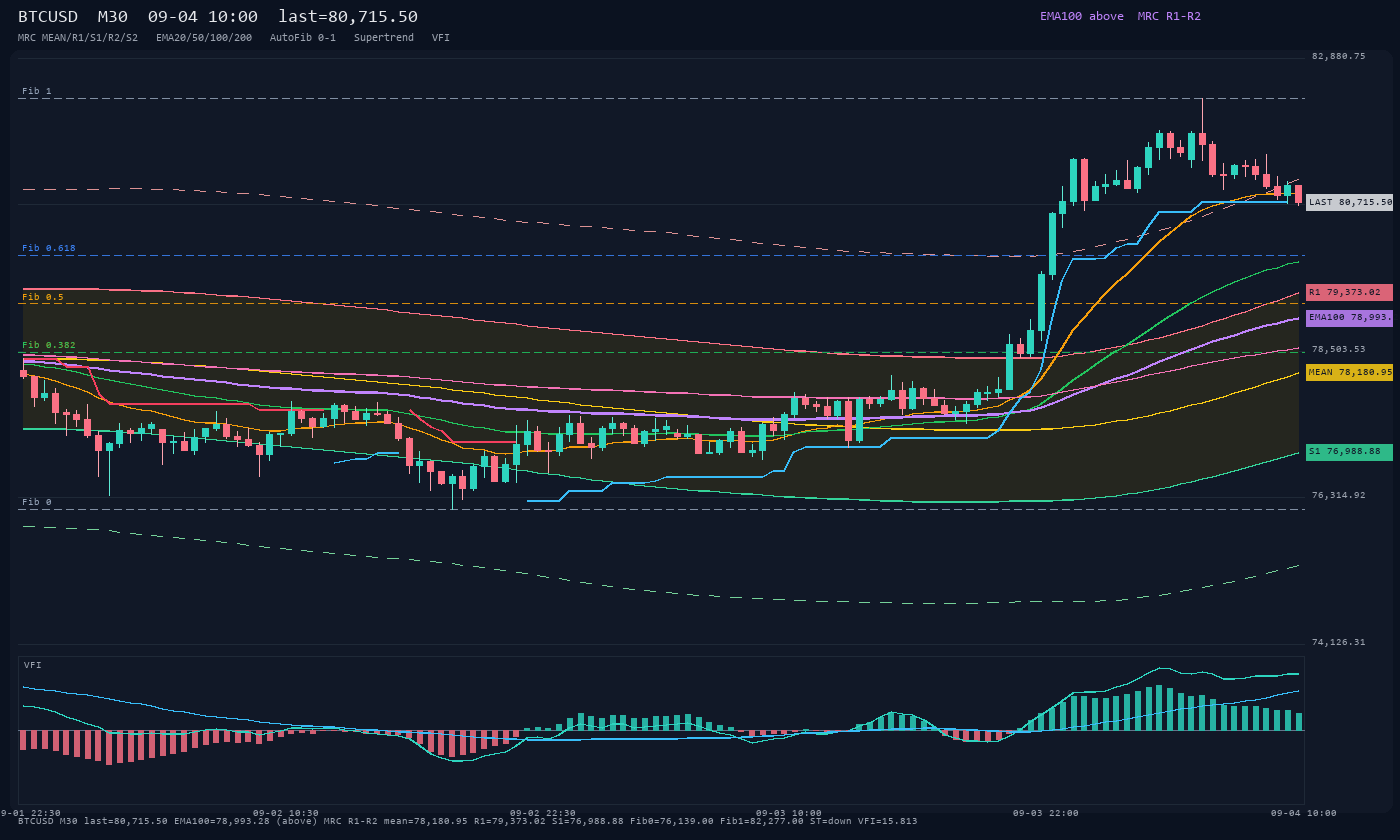Click the 76,314.92 axis price value

coord(1338,495)
